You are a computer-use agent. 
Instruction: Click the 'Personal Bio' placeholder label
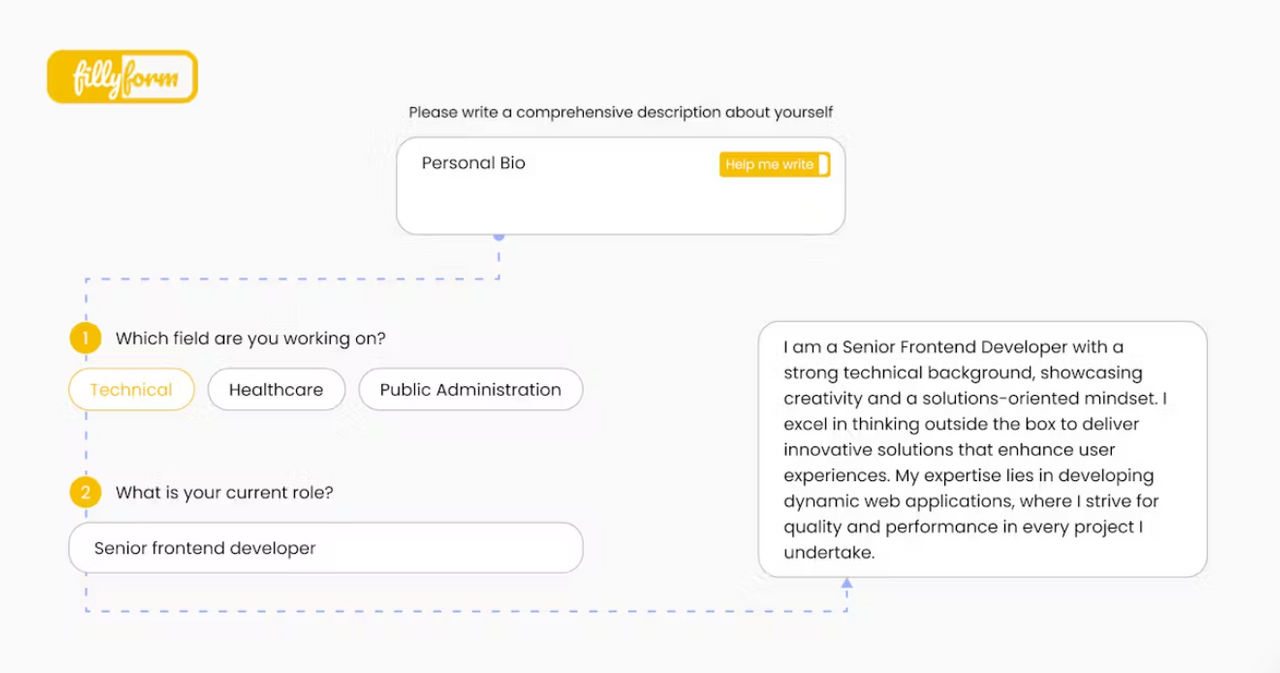pyautogui.click(x=473, y=163)
